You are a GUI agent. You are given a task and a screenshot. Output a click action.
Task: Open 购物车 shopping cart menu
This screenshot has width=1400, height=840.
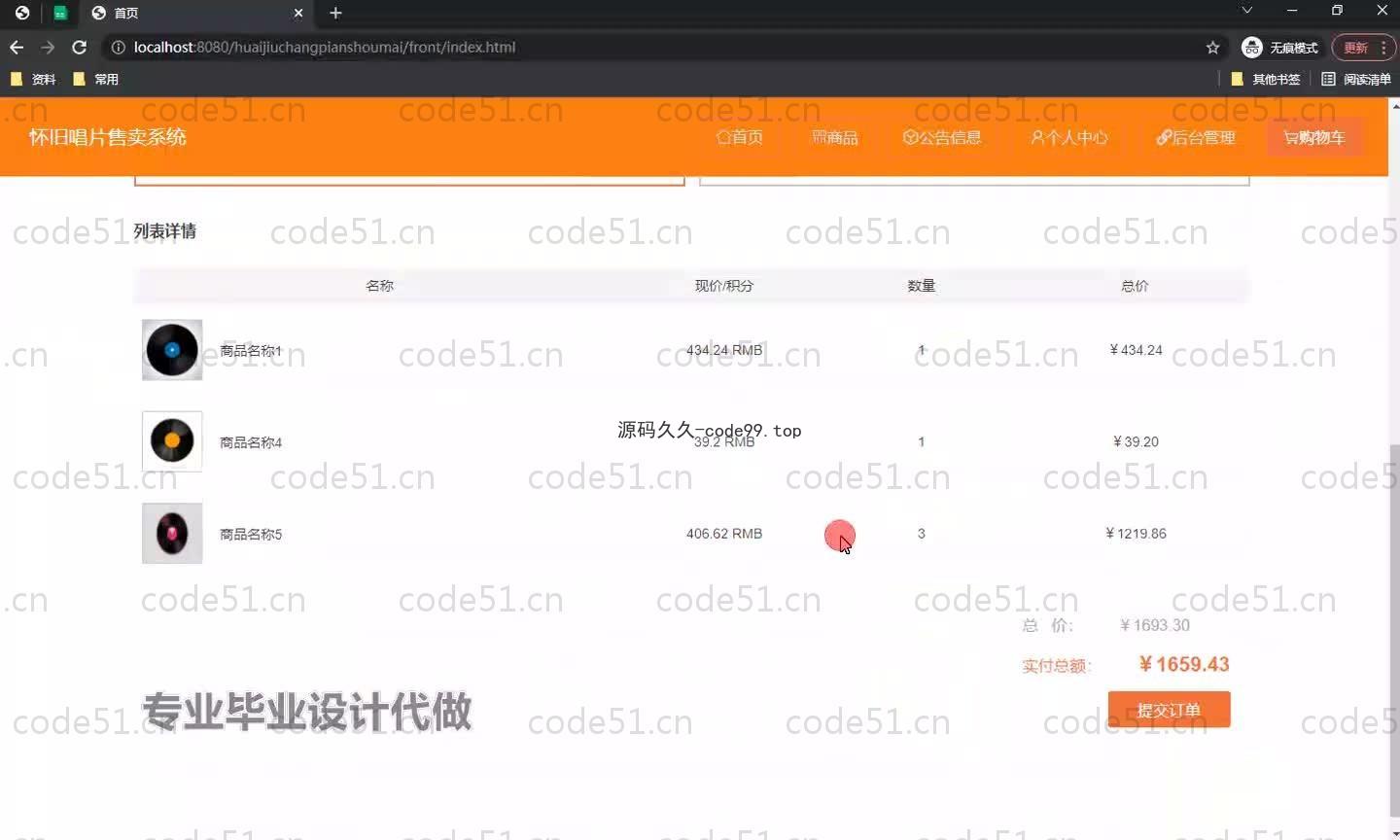tap(1314, 137)
